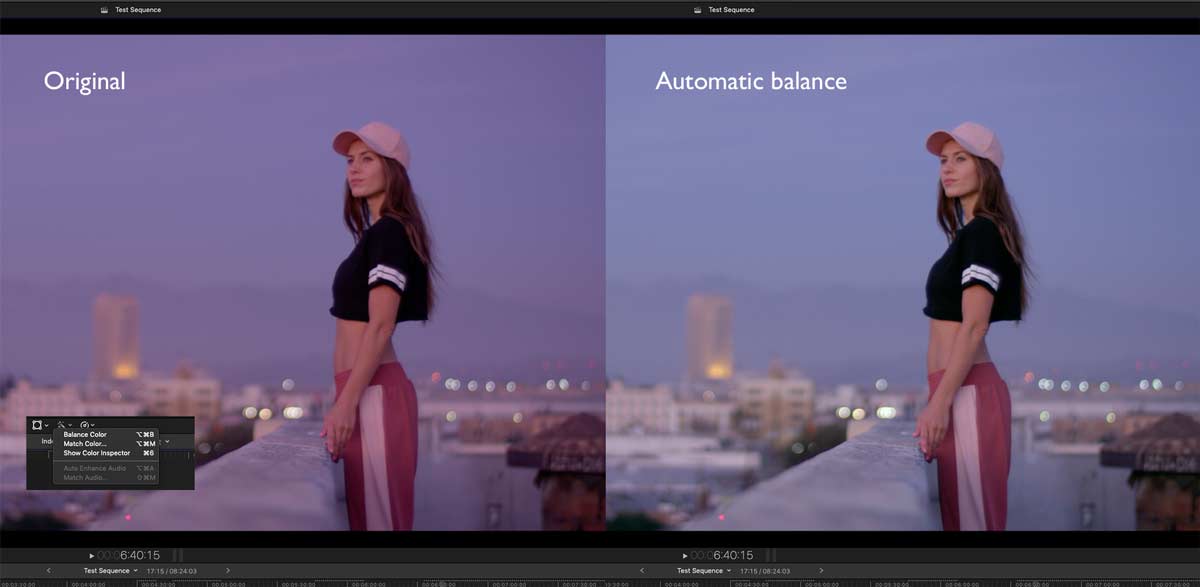Click the clapperboard icon atop right viewer
The width and height of the screenshot is (1200, 587).
(x=698, y=10)
